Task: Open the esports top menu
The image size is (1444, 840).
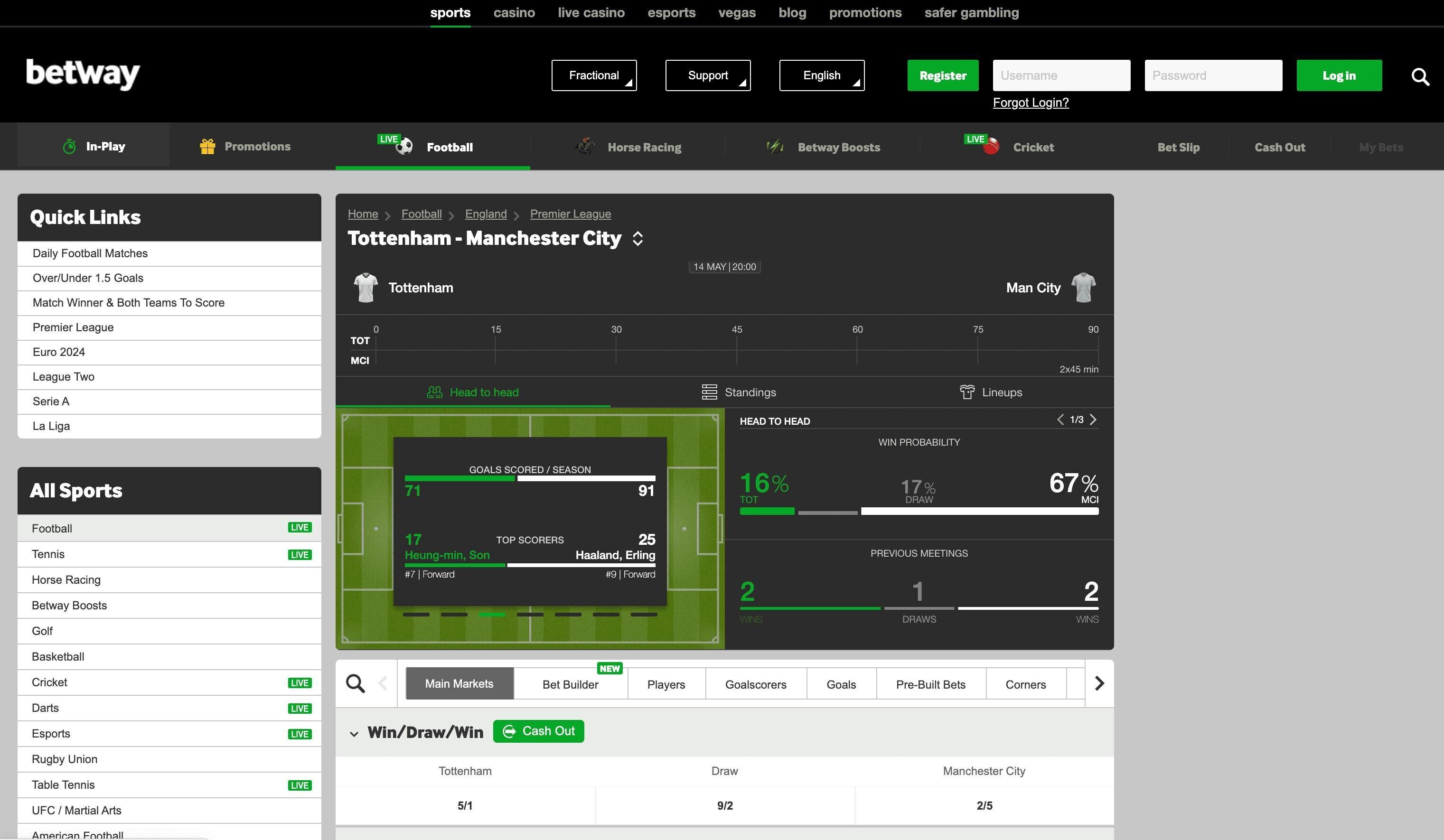Action: point(672,13)
